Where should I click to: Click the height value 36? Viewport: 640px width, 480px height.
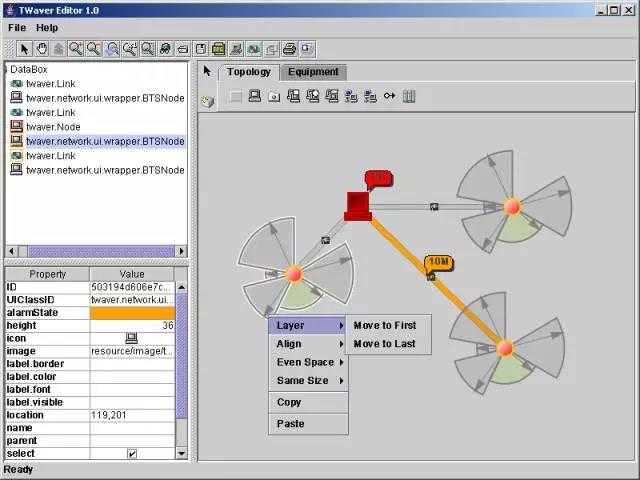click(x=132, y=326)
